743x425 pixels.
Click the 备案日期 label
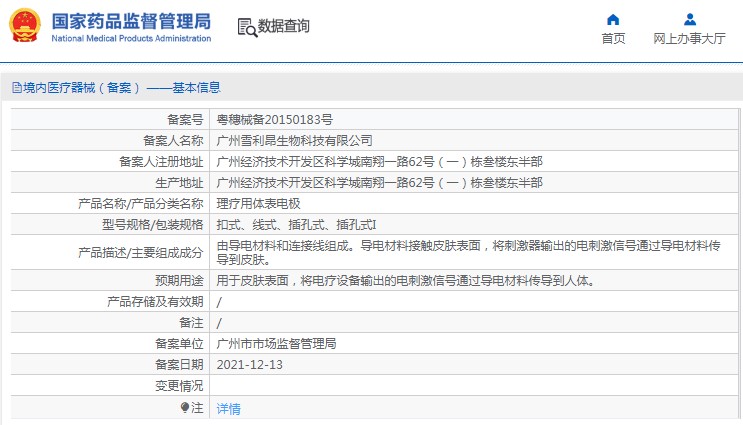180,365
